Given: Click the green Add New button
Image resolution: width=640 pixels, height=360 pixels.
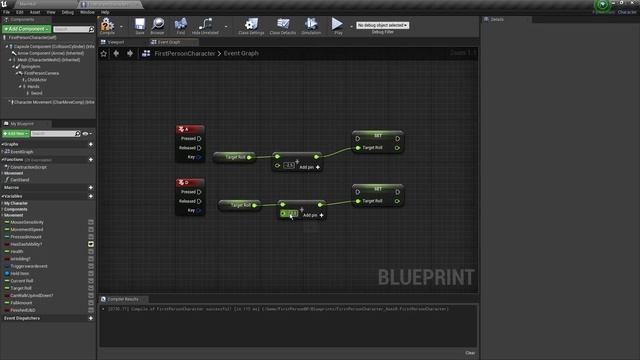Looking at the screenshot, I should coord(16,133).
